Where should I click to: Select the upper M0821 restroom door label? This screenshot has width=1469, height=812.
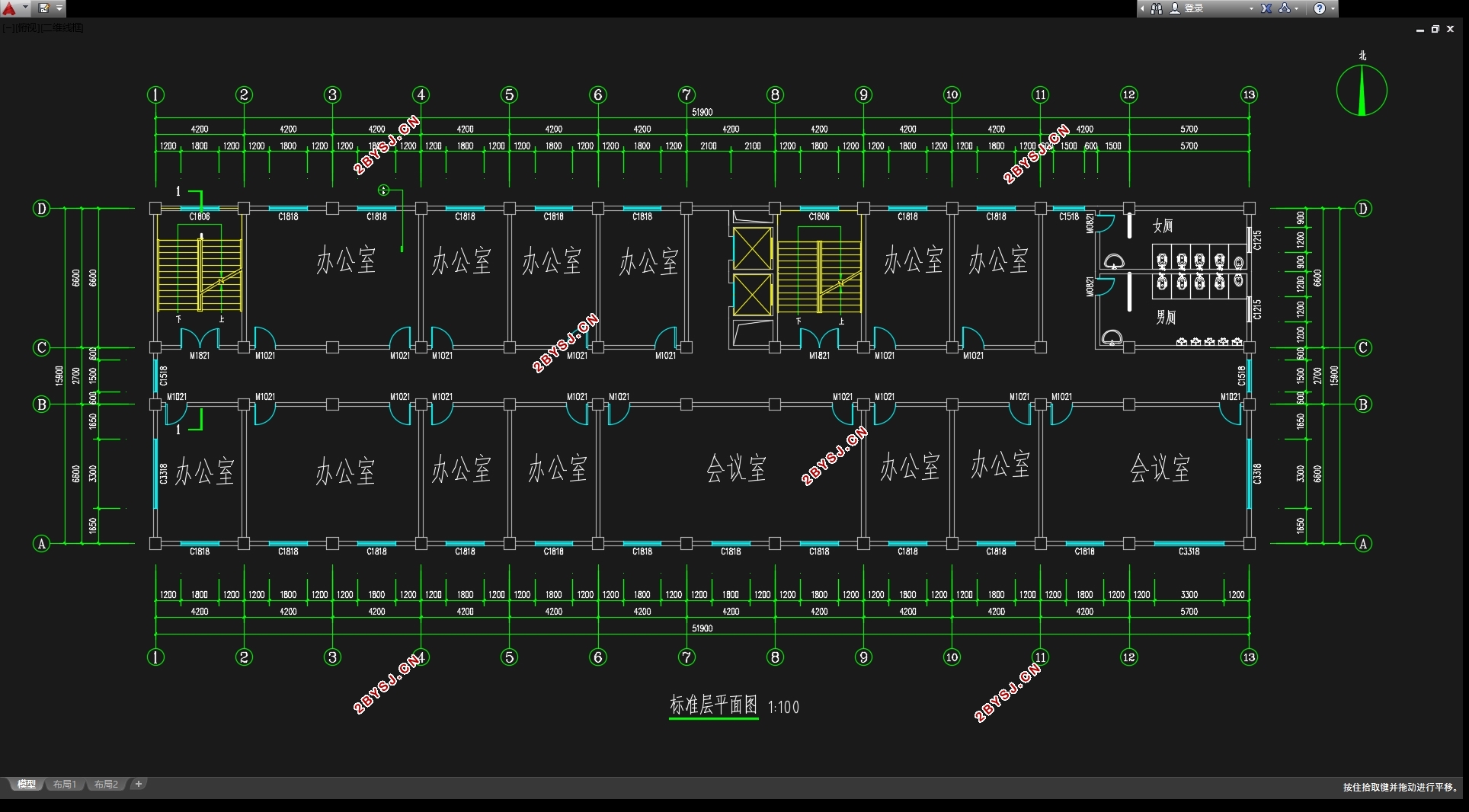tap(1090, 223)
